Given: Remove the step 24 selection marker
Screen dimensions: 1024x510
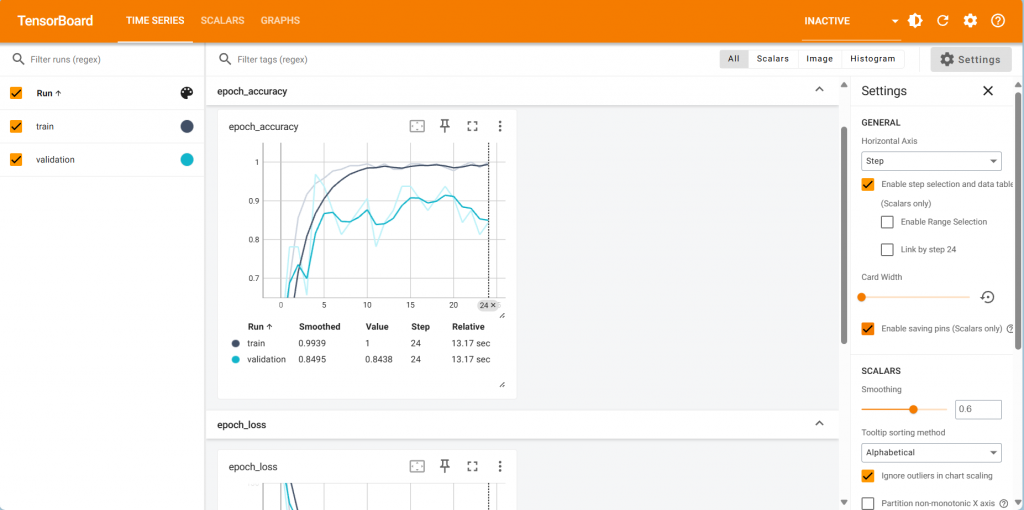Looking at the screenshot, I should pyautogui.click(x=493, y=305).
